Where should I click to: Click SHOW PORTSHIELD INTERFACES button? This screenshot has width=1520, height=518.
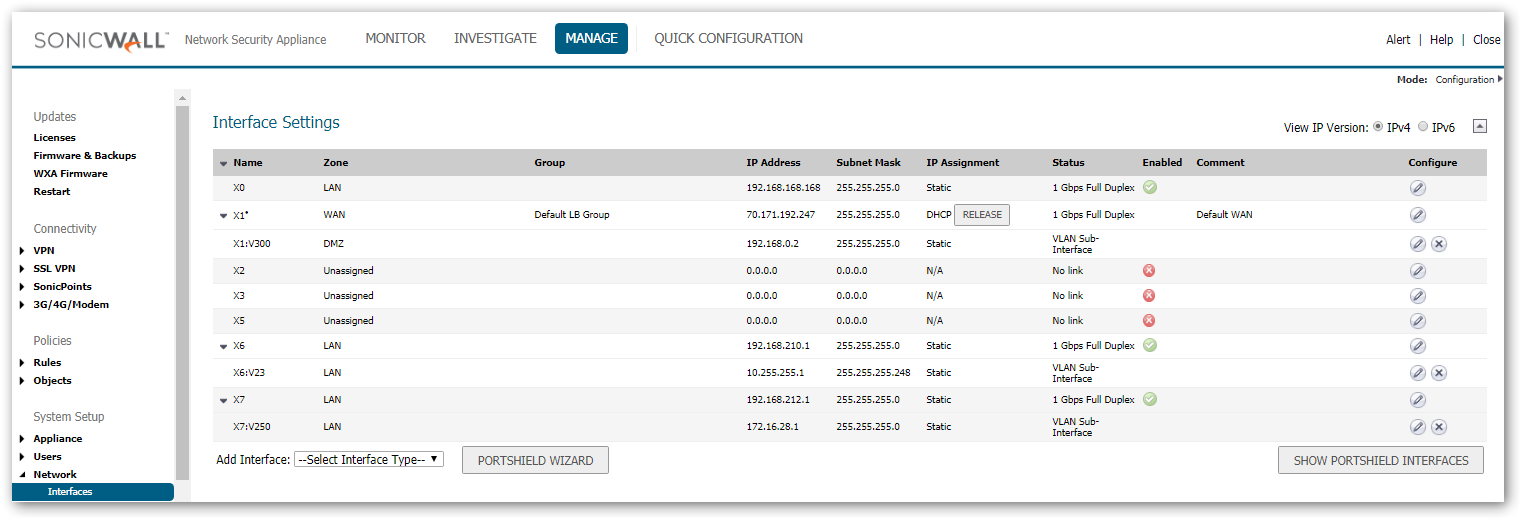tap(1380, 461)
